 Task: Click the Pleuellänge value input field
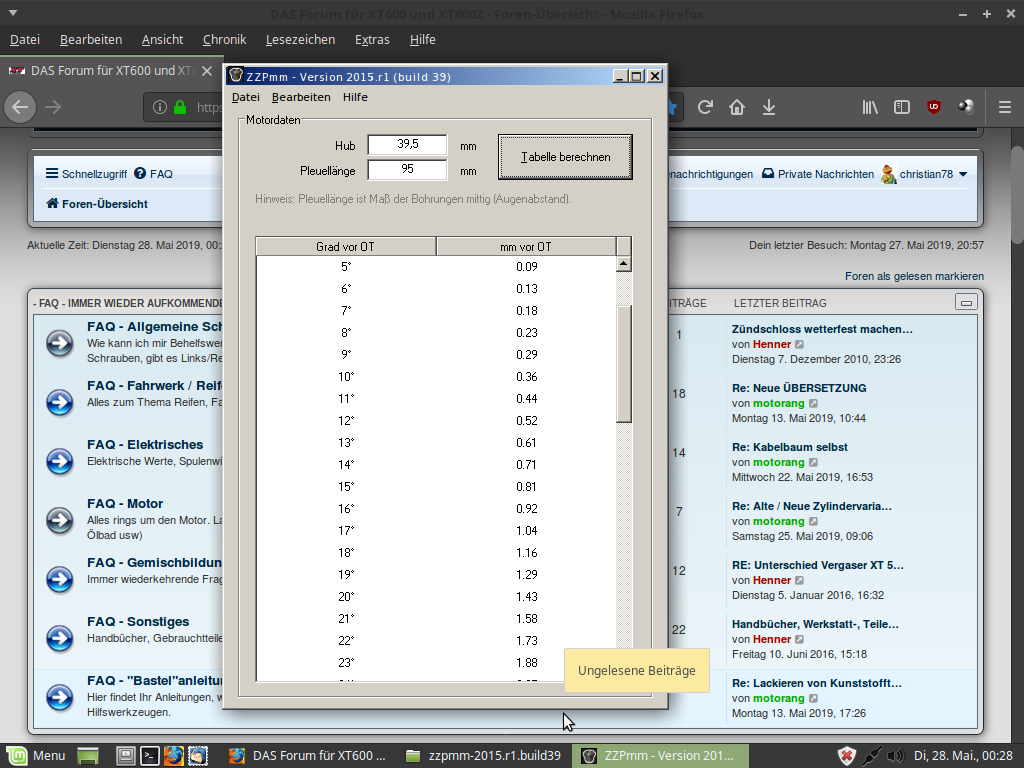[x=407, y=170]
